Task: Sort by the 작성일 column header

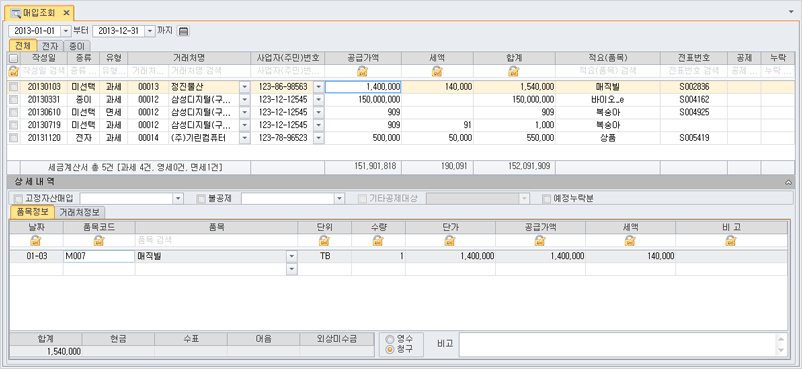Action: click(43, 58)
